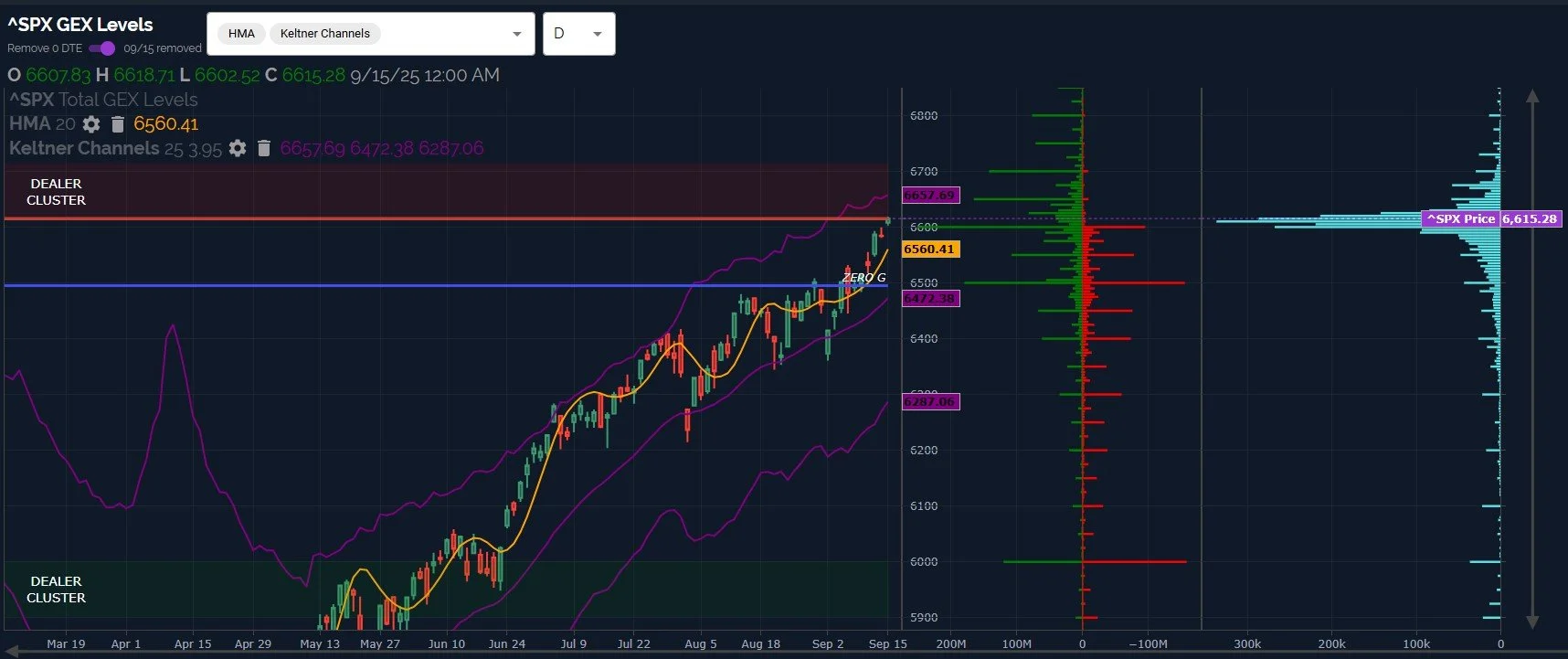This screenshot has height=659, width=1568.
Task: Click the open price 6607.83 in OHLC
Action: (x=58, y=75)
